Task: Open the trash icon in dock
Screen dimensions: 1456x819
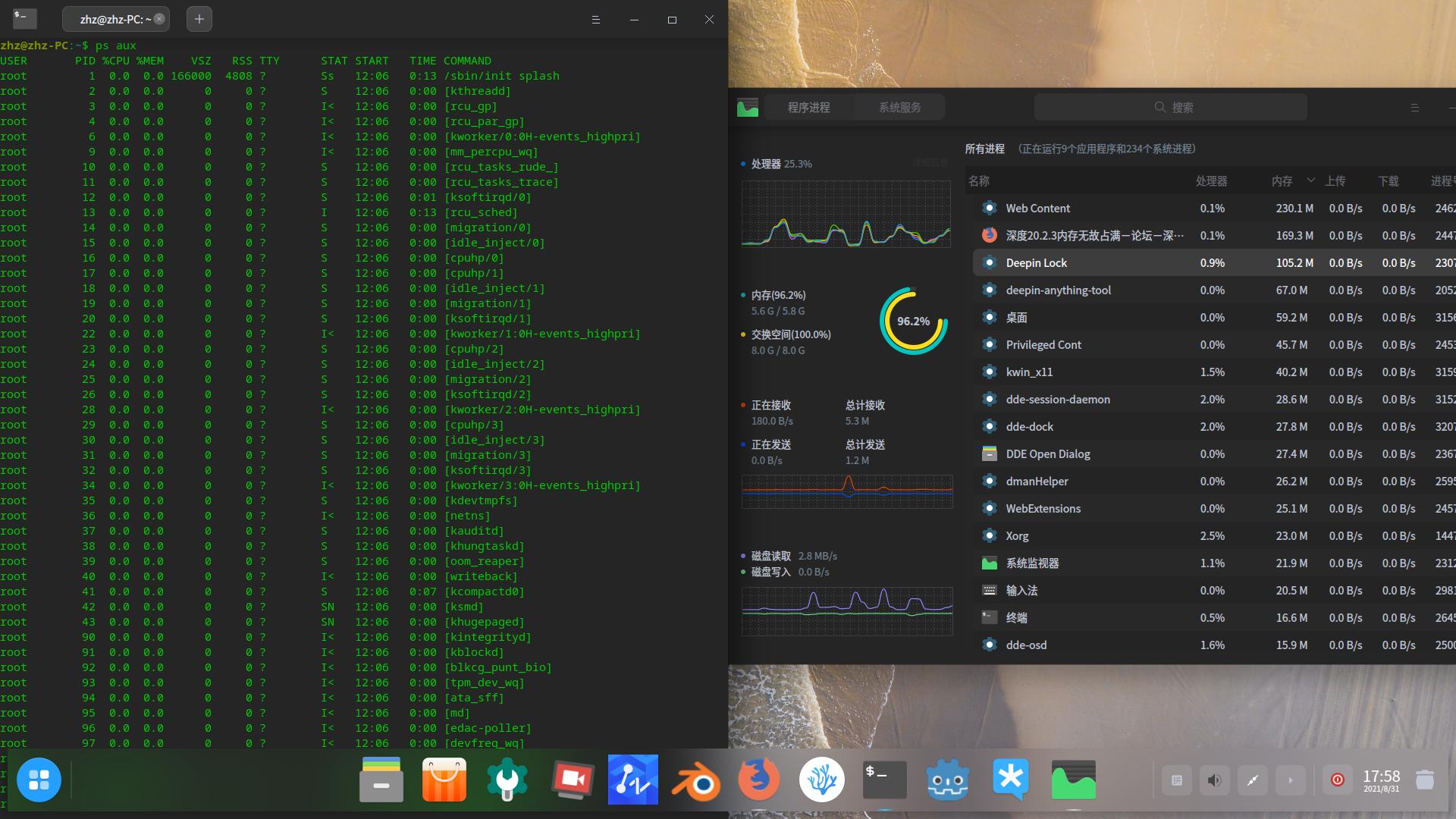Action: (x=1425, y=780)
